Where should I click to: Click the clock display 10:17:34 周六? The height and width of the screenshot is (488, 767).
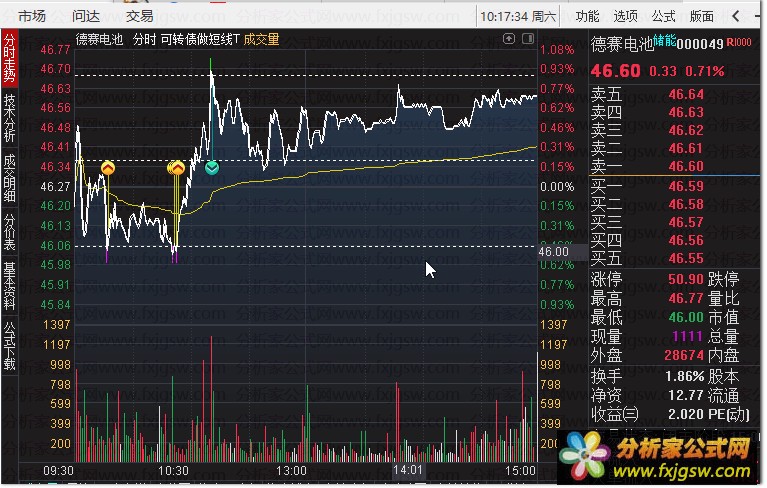pos(518,17)
